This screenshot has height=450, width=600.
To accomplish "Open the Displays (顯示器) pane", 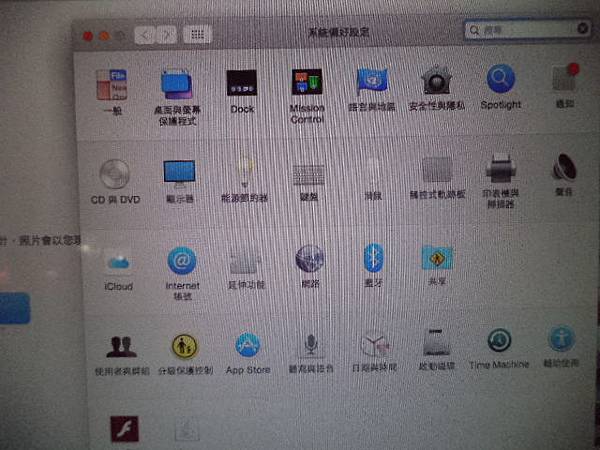I will [x=179, y=174].
